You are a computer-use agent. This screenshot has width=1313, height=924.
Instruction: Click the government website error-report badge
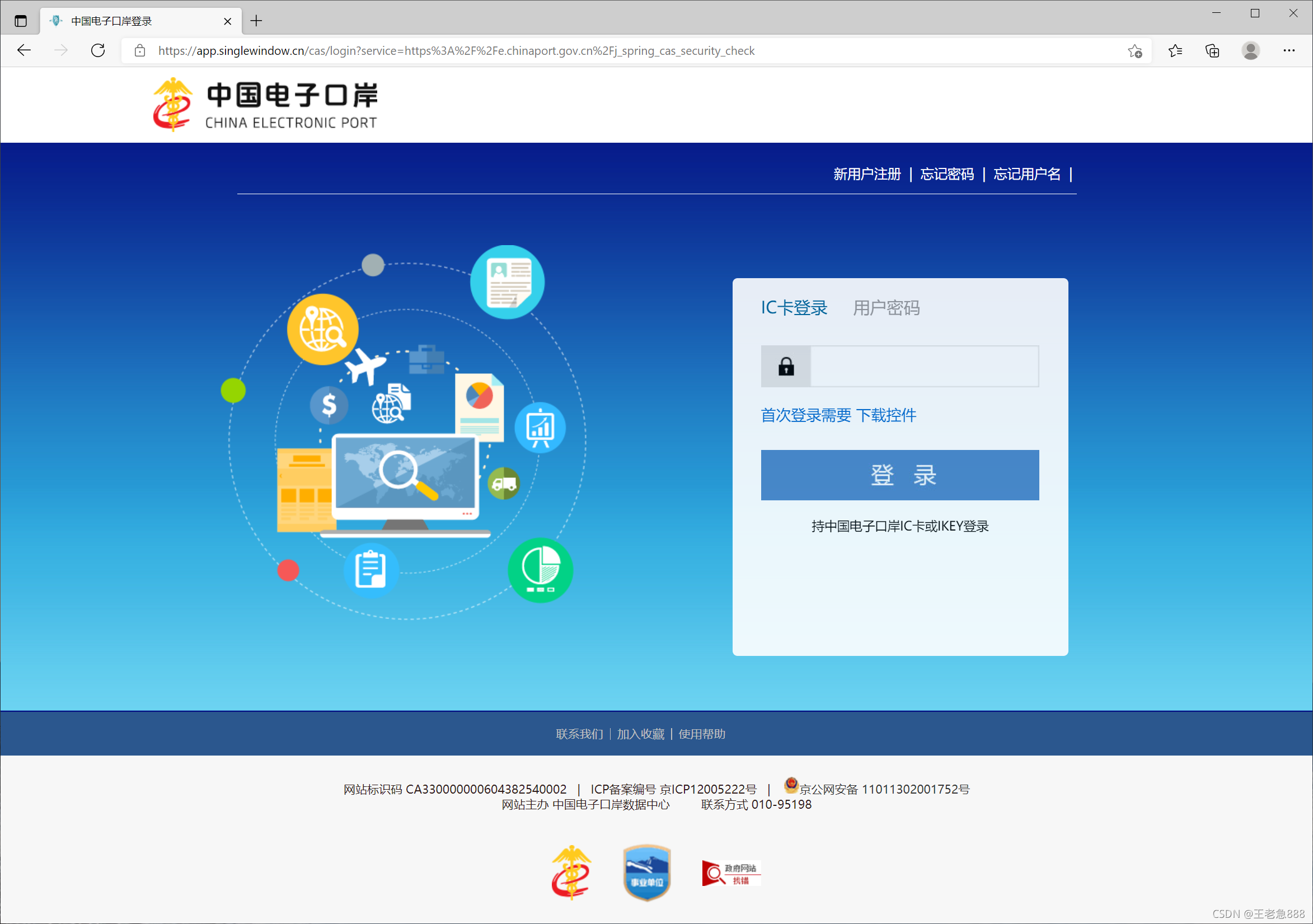[x=731, y=873]
